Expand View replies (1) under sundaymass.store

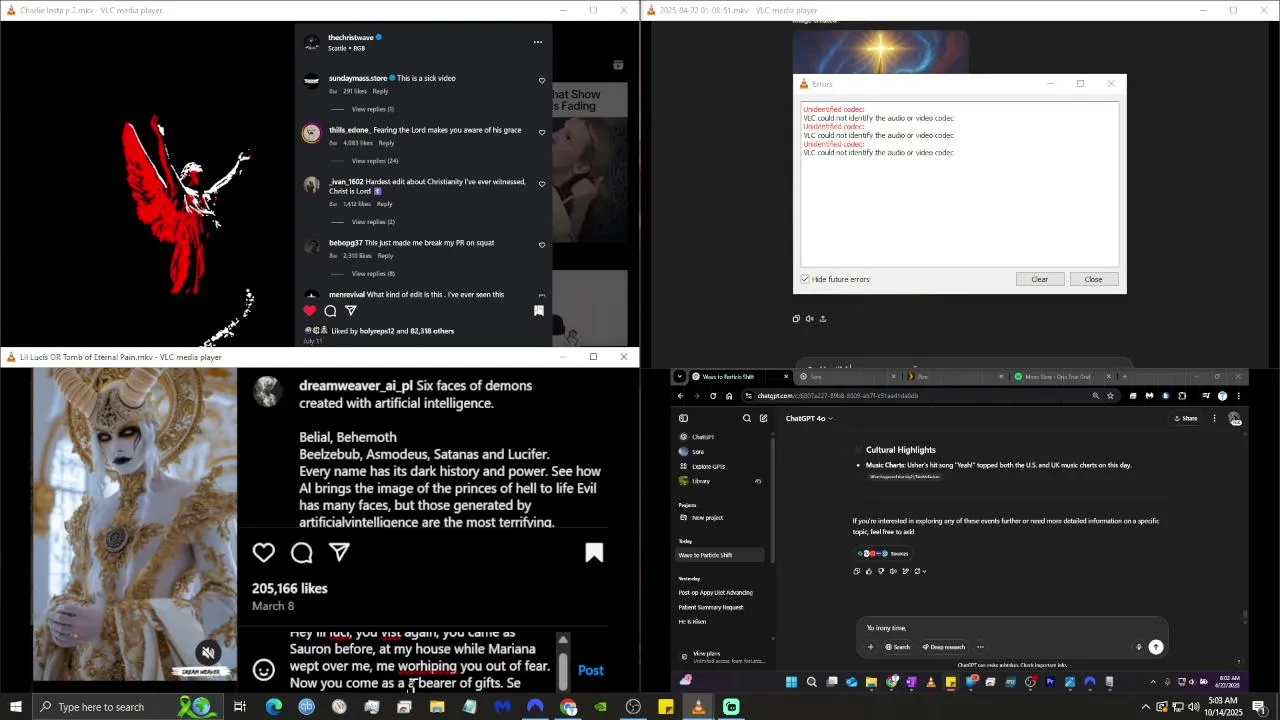(373, 109)
